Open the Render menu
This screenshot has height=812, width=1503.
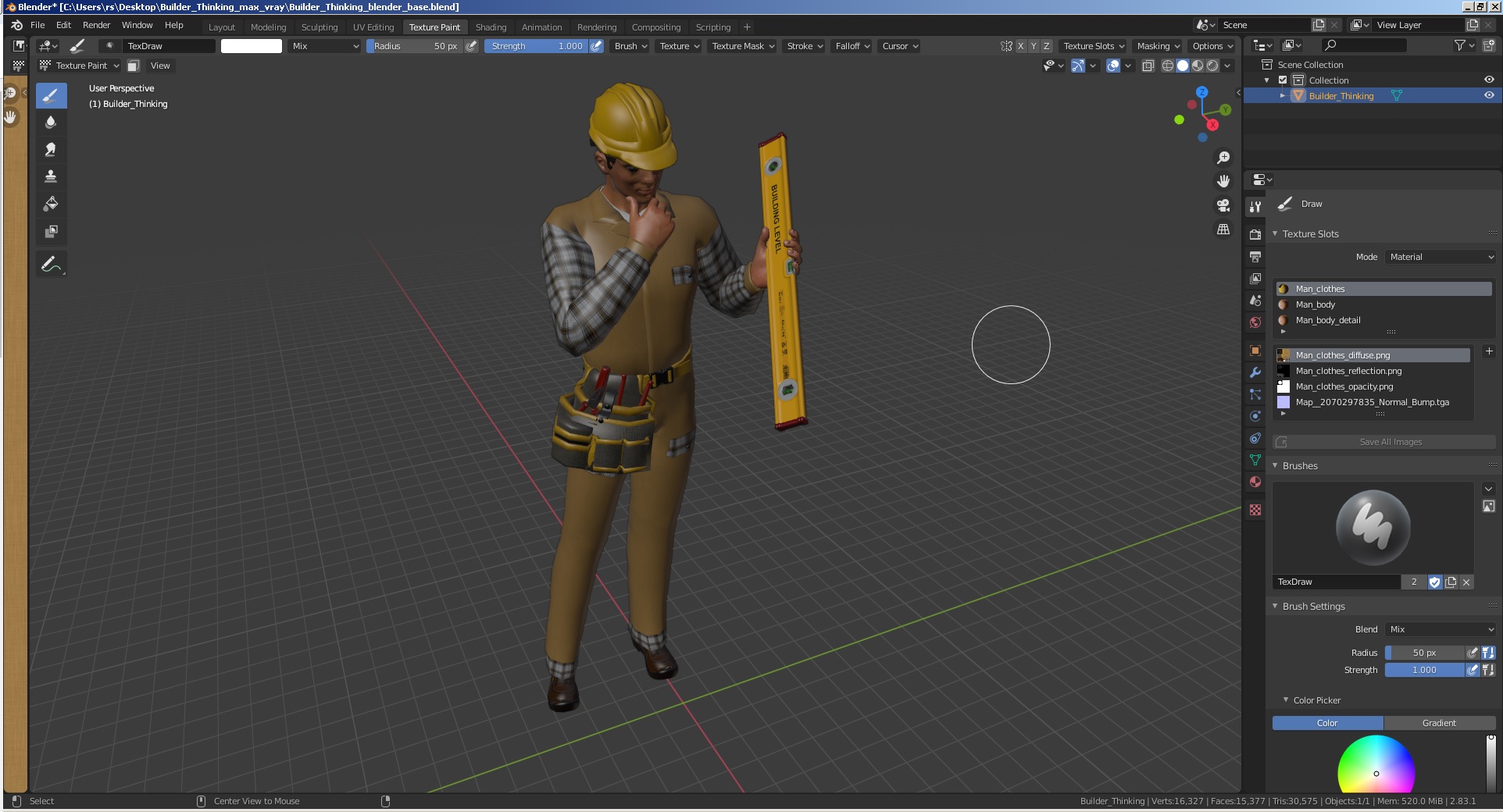pyautogui.click(x=96, y=25)
